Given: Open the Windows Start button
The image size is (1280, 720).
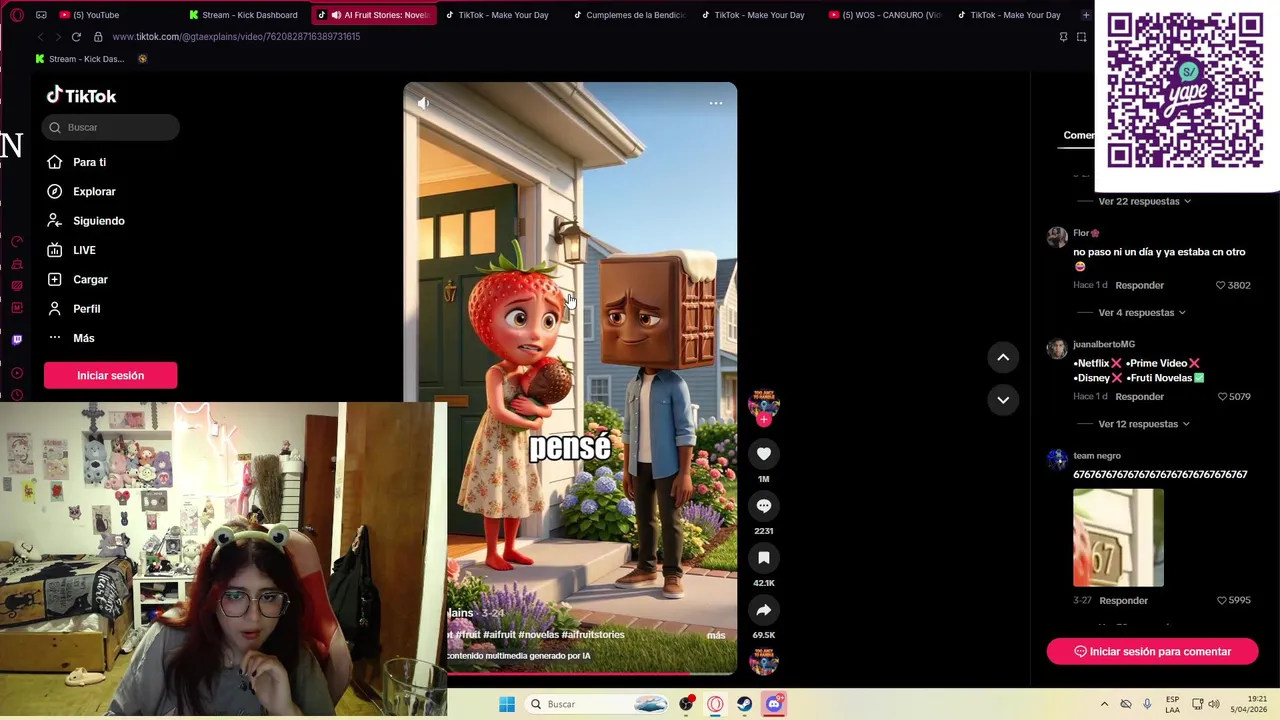Looking at the screenshot, I should (507, 704).
